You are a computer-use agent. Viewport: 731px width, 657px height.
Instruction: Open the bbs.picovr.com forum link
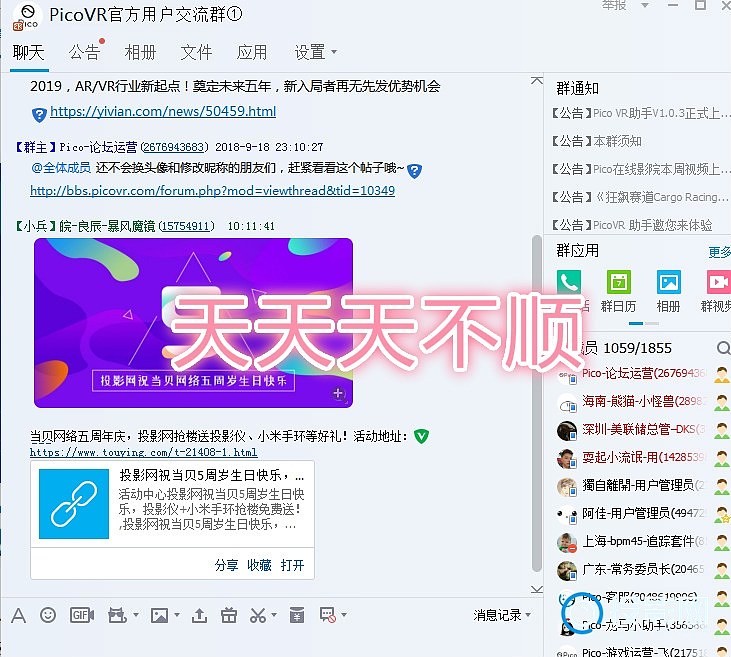213,191
